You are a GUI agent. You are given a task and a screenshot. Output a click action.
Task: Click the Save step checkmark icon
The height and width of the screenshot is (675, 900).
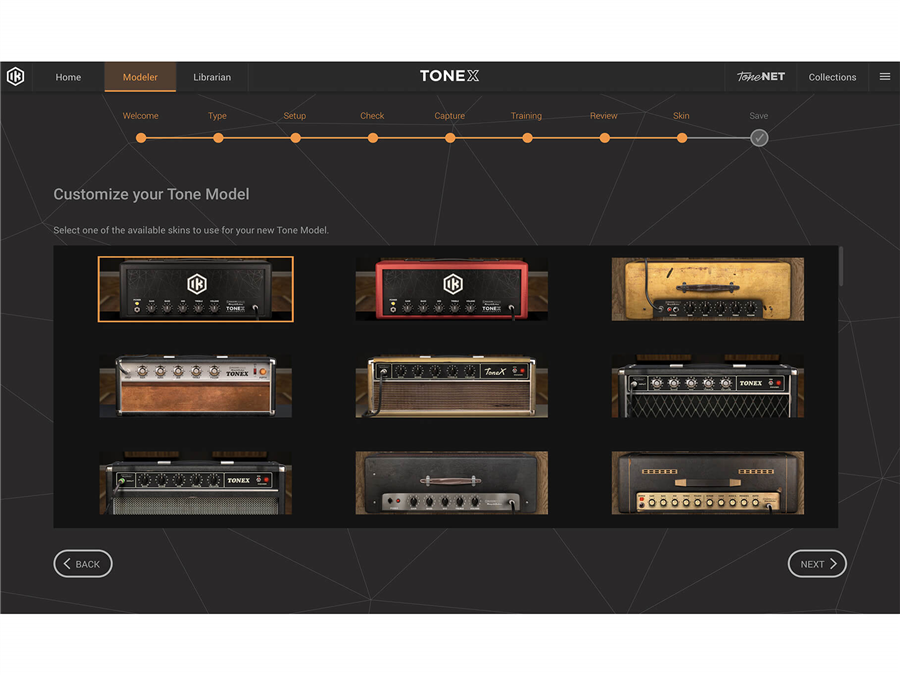(x=759, y=138)
